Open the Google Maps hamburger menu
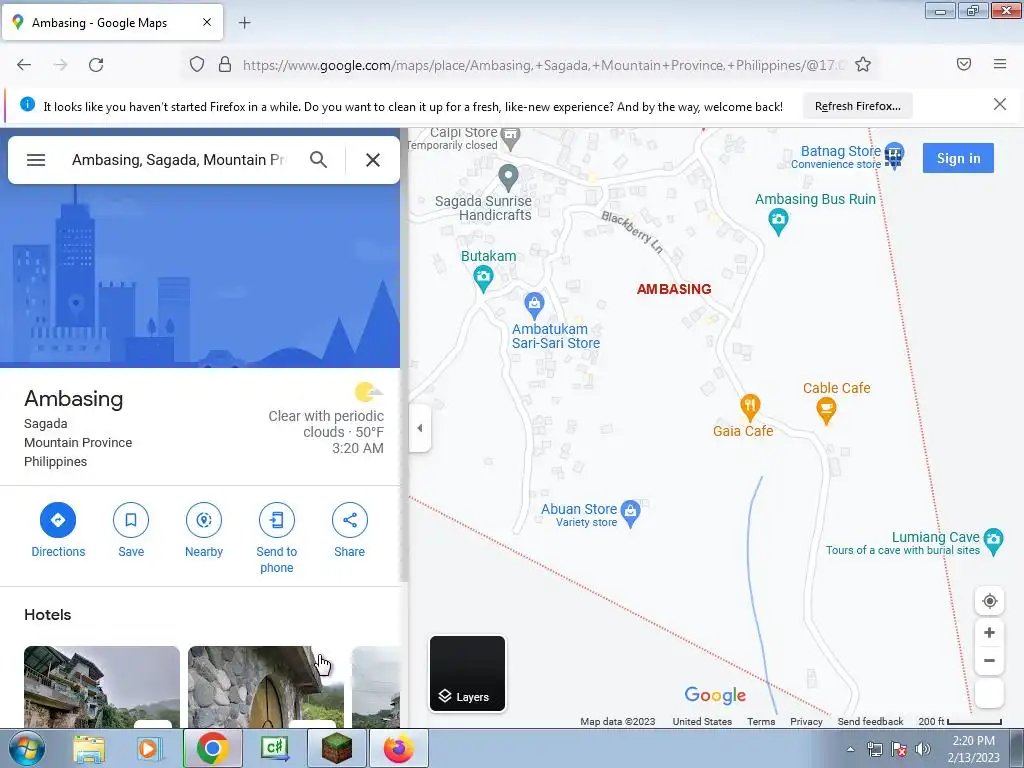This screenshot has height=768, width=1024. click(36, 160)
